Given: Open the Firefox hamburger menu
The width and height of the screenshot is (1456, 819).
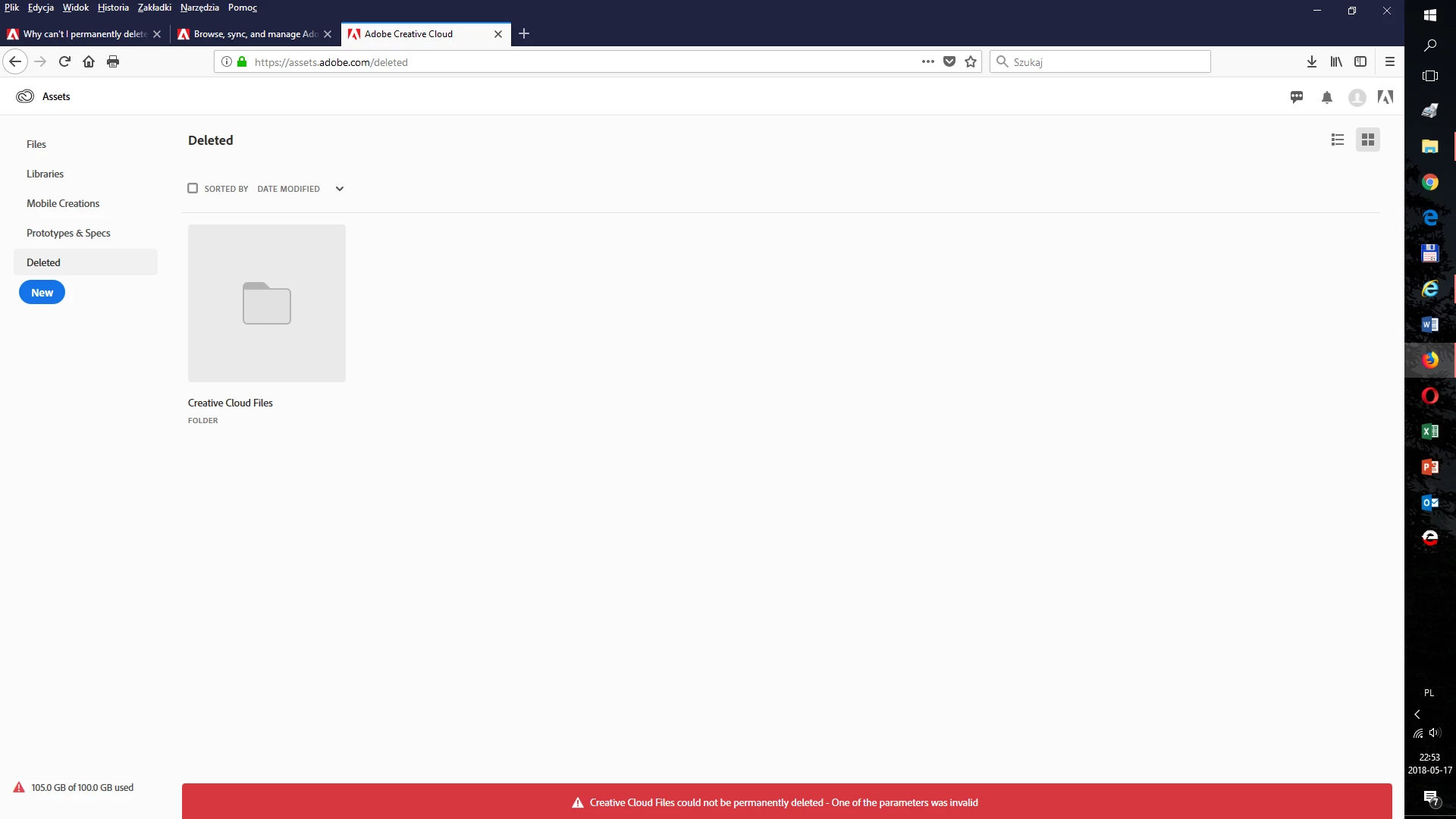Looking at the screenshot, I should [x=1390, y=62].
